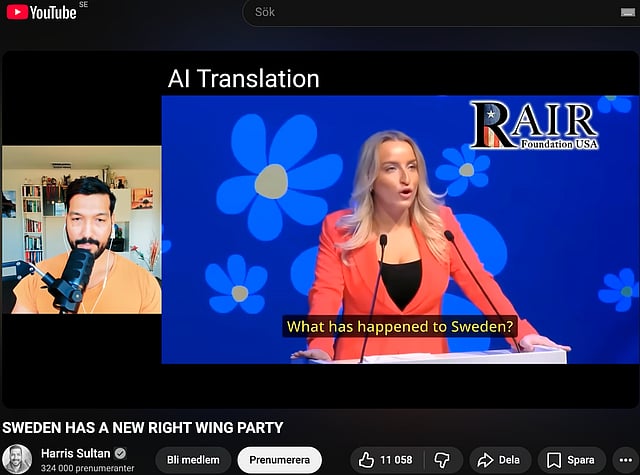Click the video title text
Screen dimensions: 640x475
tap(142, 427)
